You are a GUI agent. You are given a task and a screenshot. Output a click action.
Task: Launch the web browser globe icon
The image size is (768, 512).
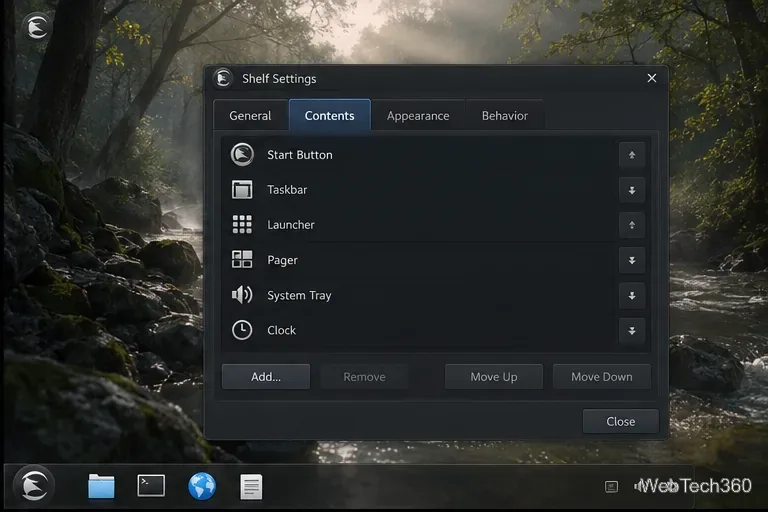click(x=202, y=486)
